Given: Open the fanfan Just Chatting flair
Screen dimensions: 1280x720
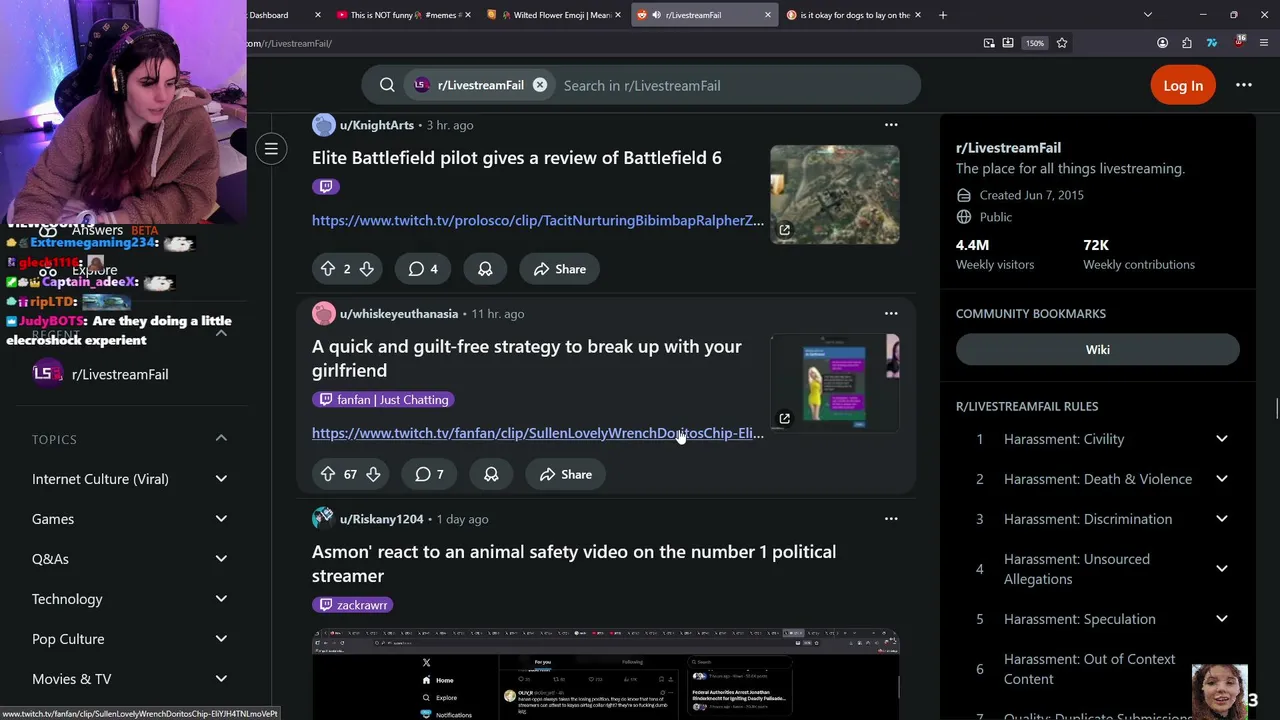Looking at the screenshot, I should pyautogui.click(x=384, y=400).
